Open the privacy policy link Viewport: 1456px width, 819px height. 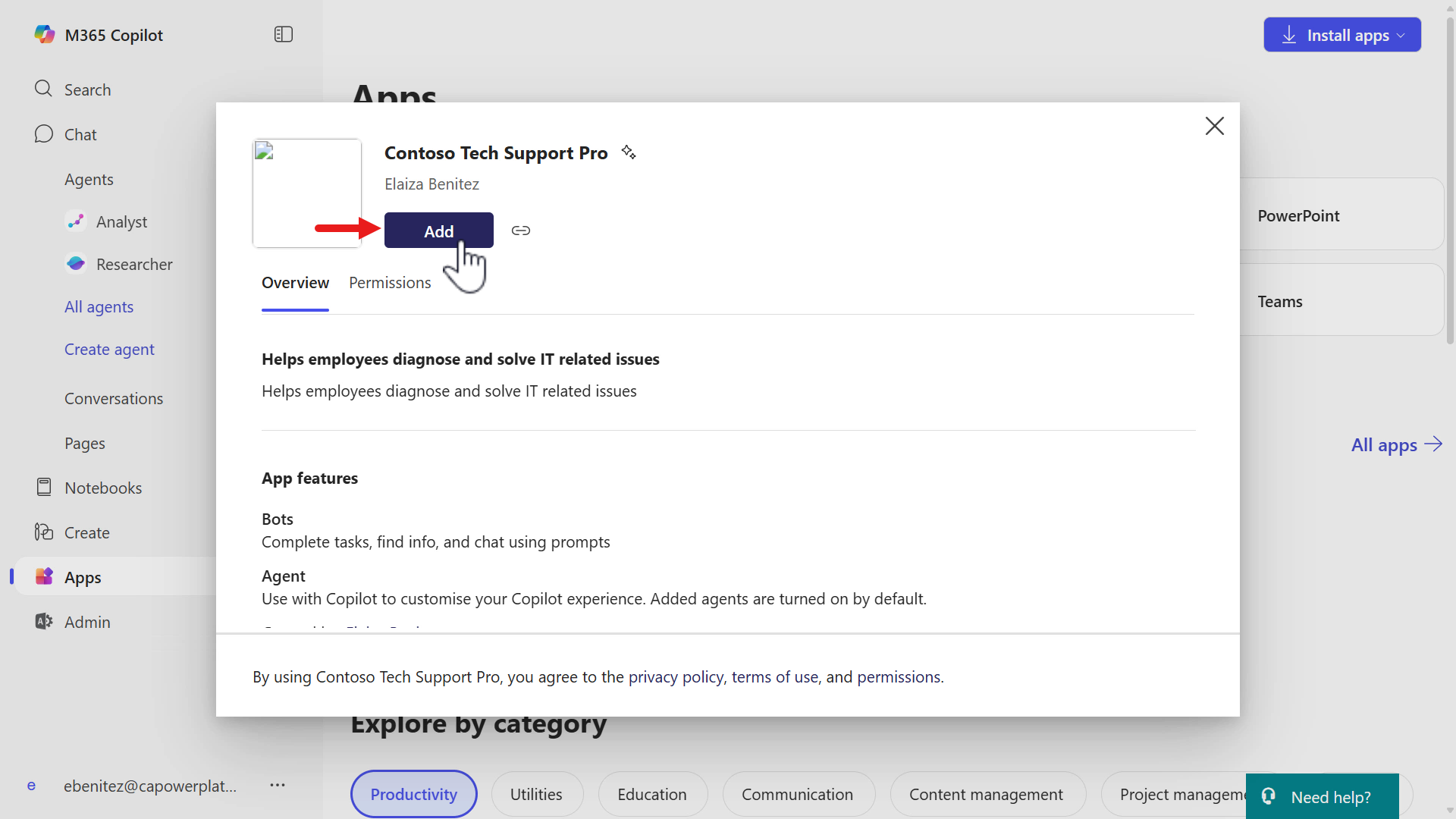[x=674, y=676]
